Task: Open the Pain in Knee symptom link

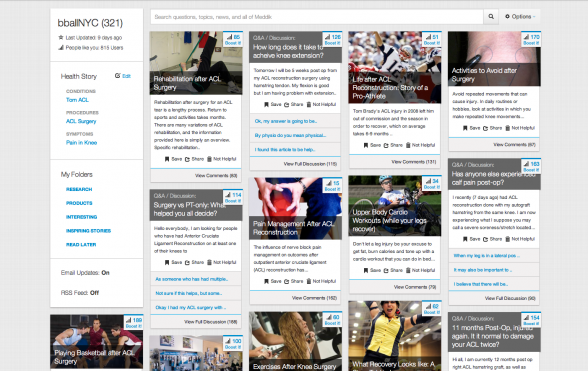Action: click(81, 143)
